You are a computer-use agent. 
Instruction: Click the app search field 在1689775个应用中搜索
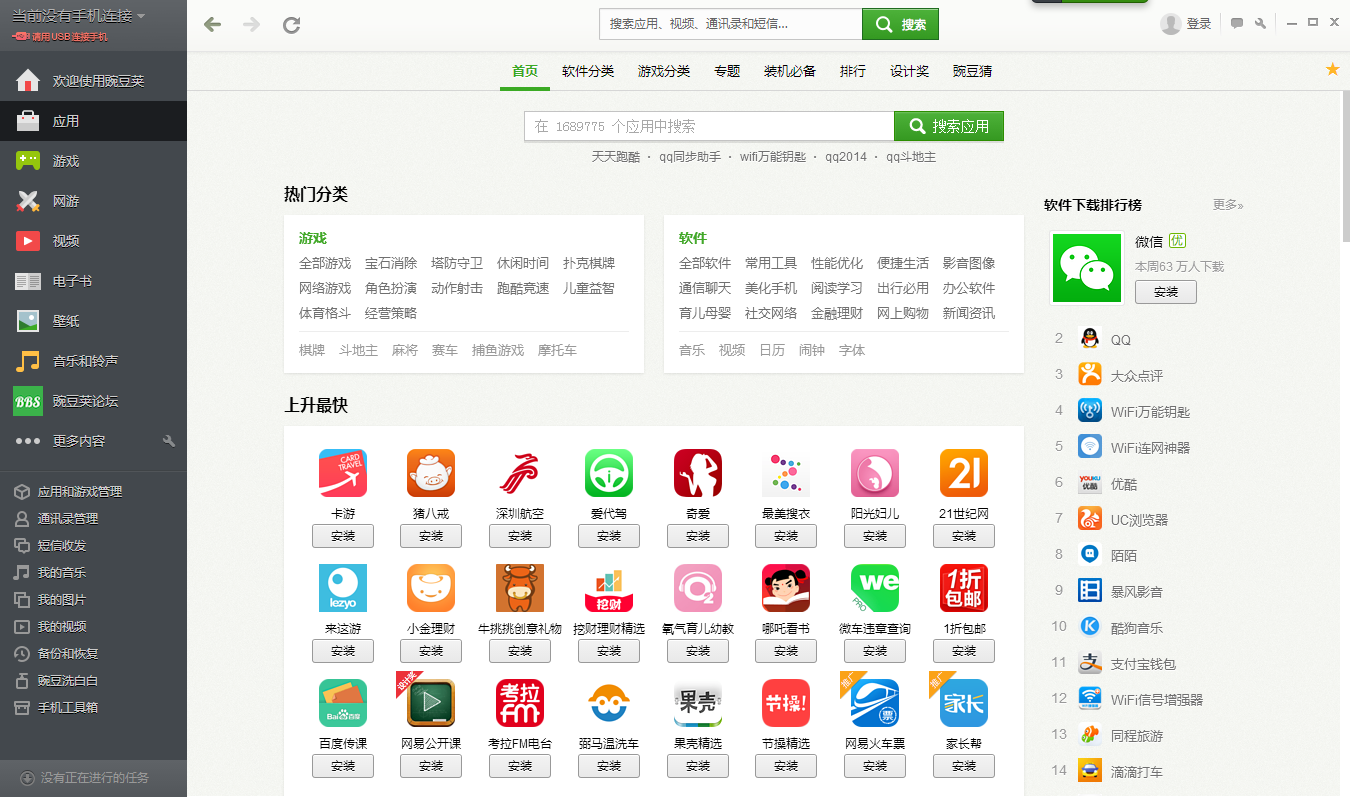click(709, 126)
